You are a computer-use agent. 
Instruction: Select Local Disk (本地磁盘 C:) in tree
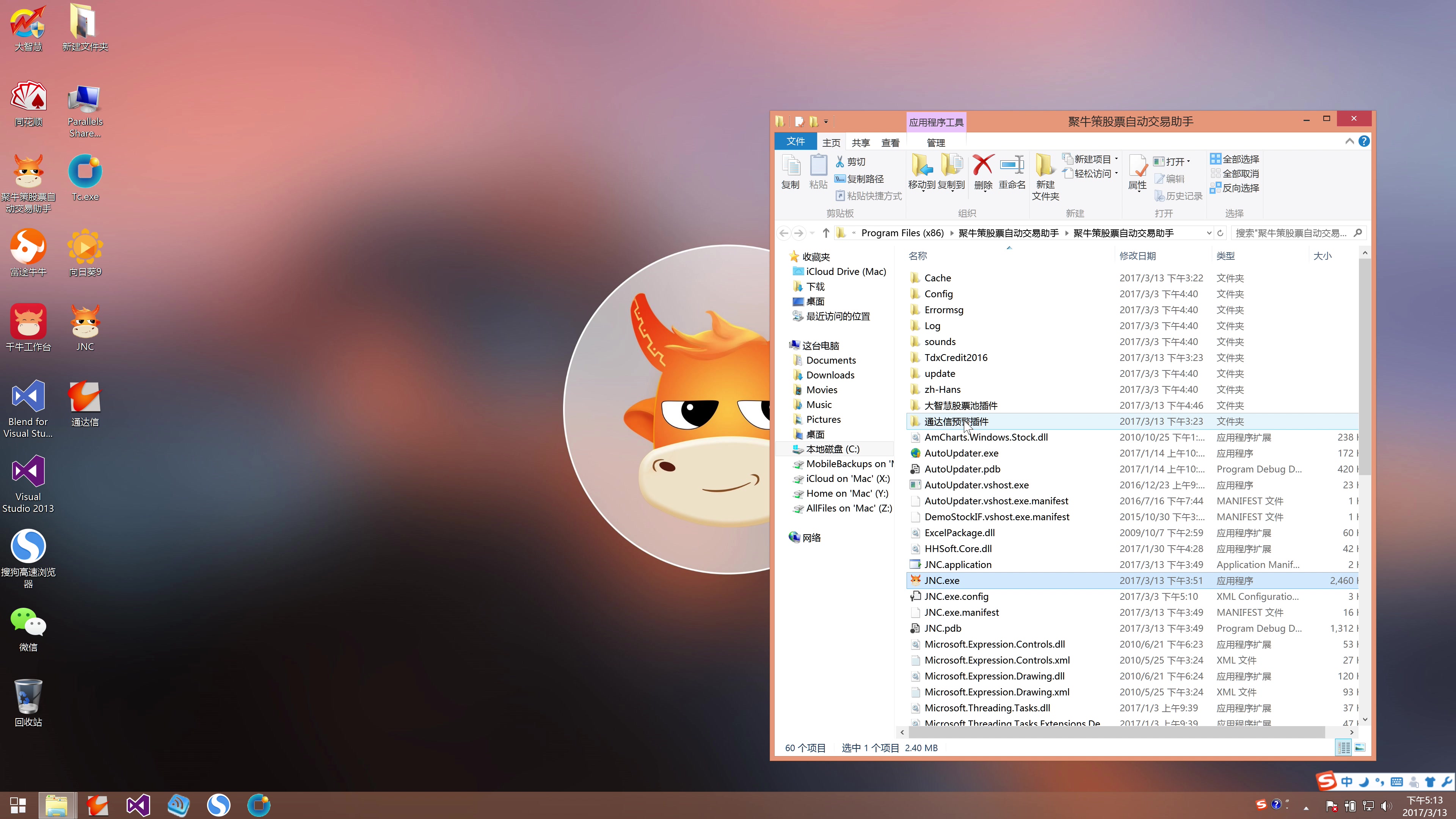833,449
